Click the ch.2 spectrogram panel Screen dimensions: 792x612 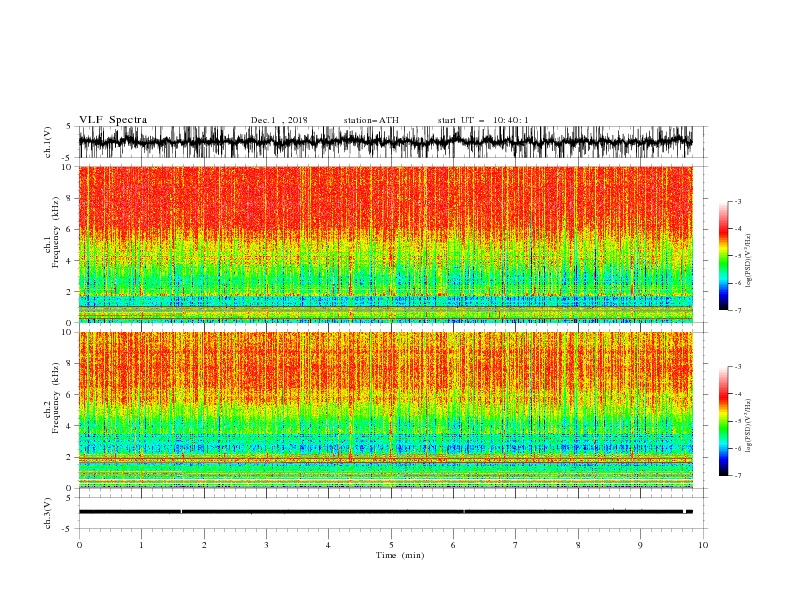(x=386, y=410)
